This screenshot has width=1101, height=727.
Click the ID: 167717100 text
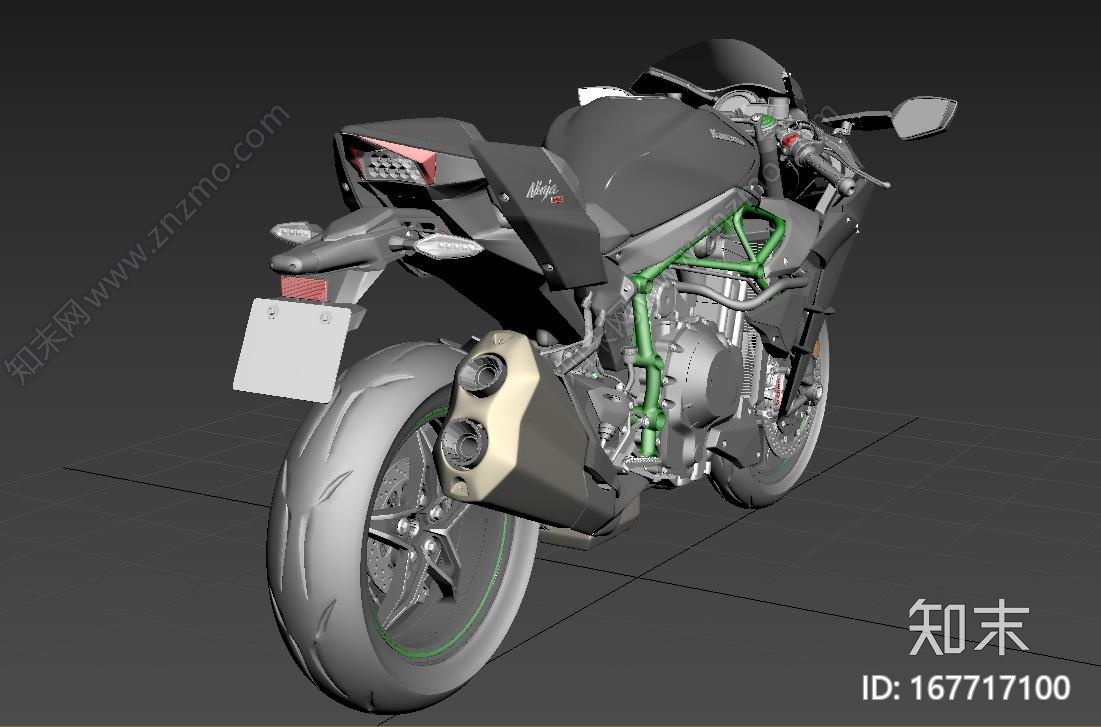[x=965, y=689]
